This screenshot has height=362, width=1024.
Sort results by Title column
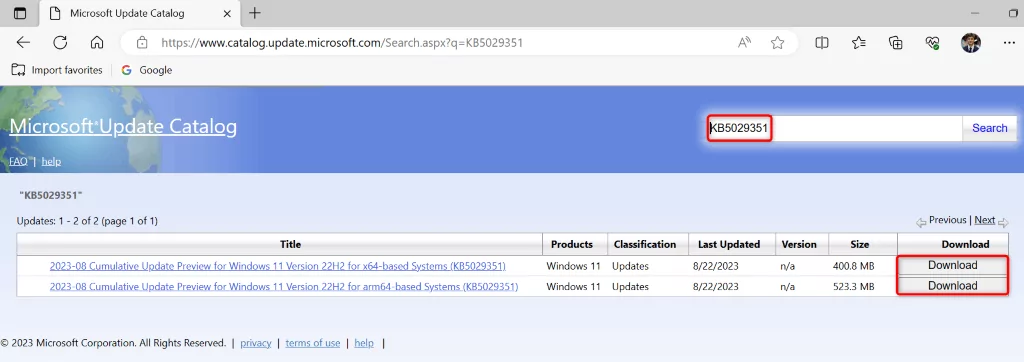pyautogui.click(x=290, y=244)
